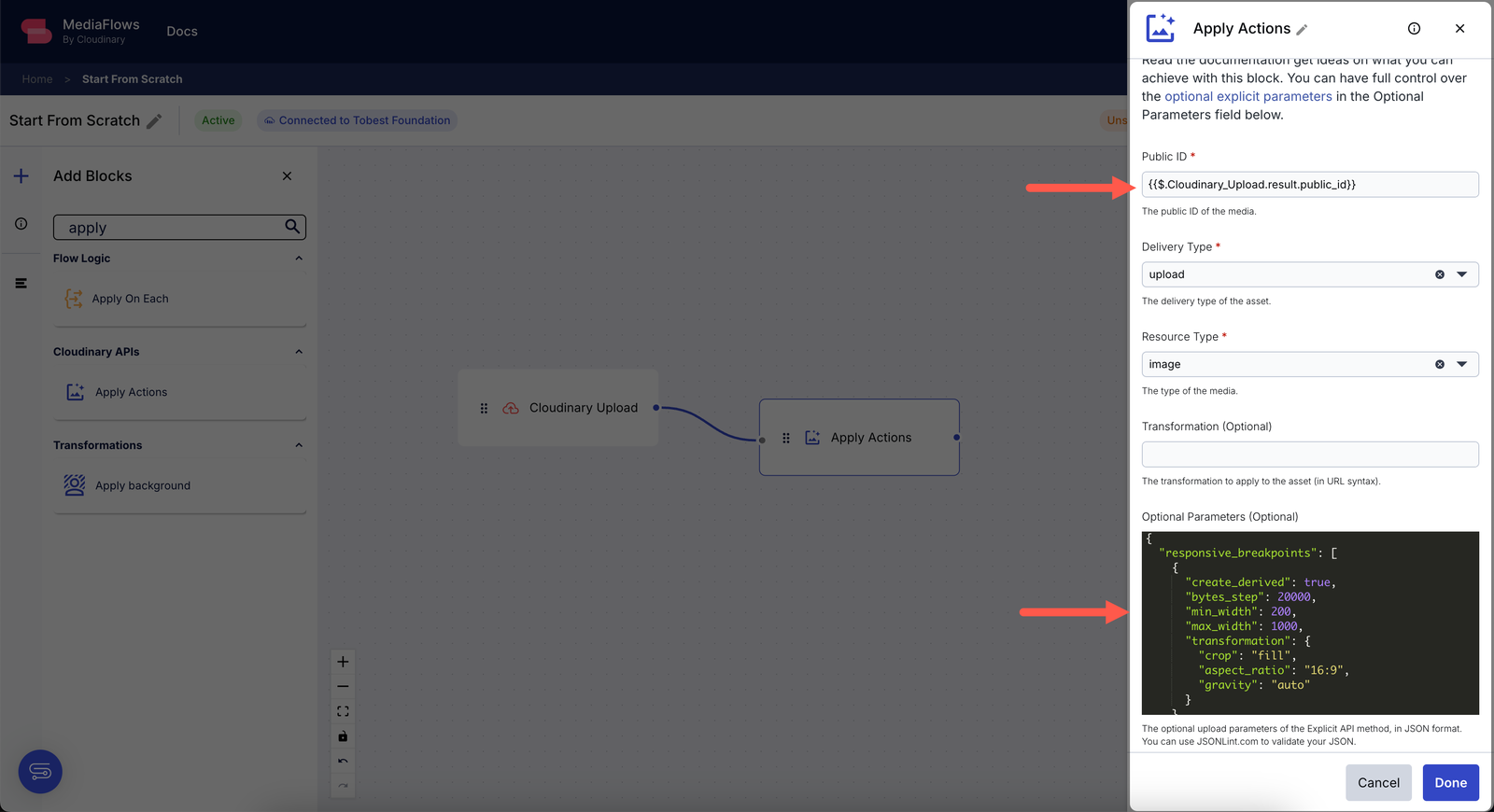Fit the canvas view to screen
The image size is (1494, 812).
[x=343, y=711]
